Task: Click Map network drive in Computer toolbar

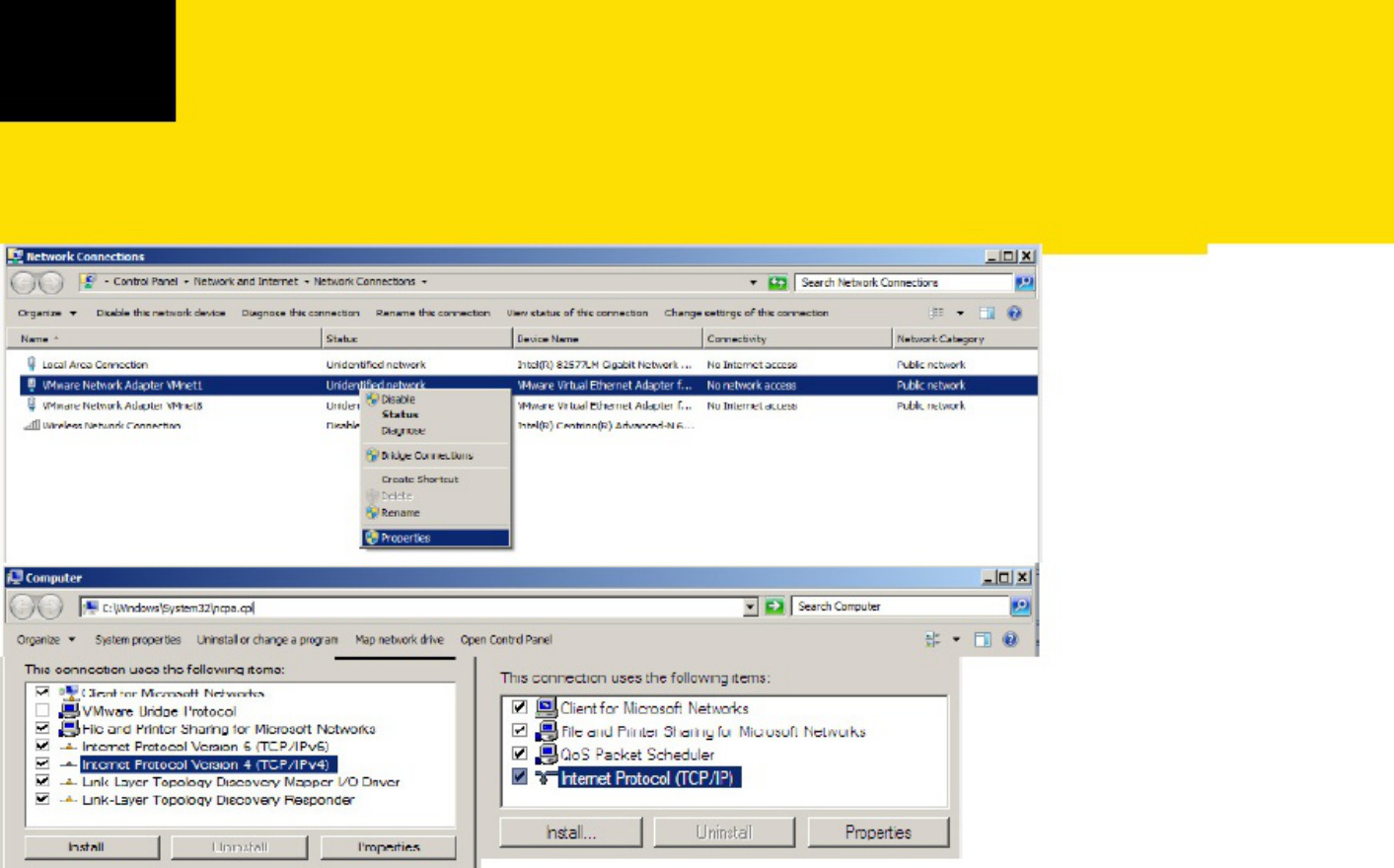Action: click(400, 640)
